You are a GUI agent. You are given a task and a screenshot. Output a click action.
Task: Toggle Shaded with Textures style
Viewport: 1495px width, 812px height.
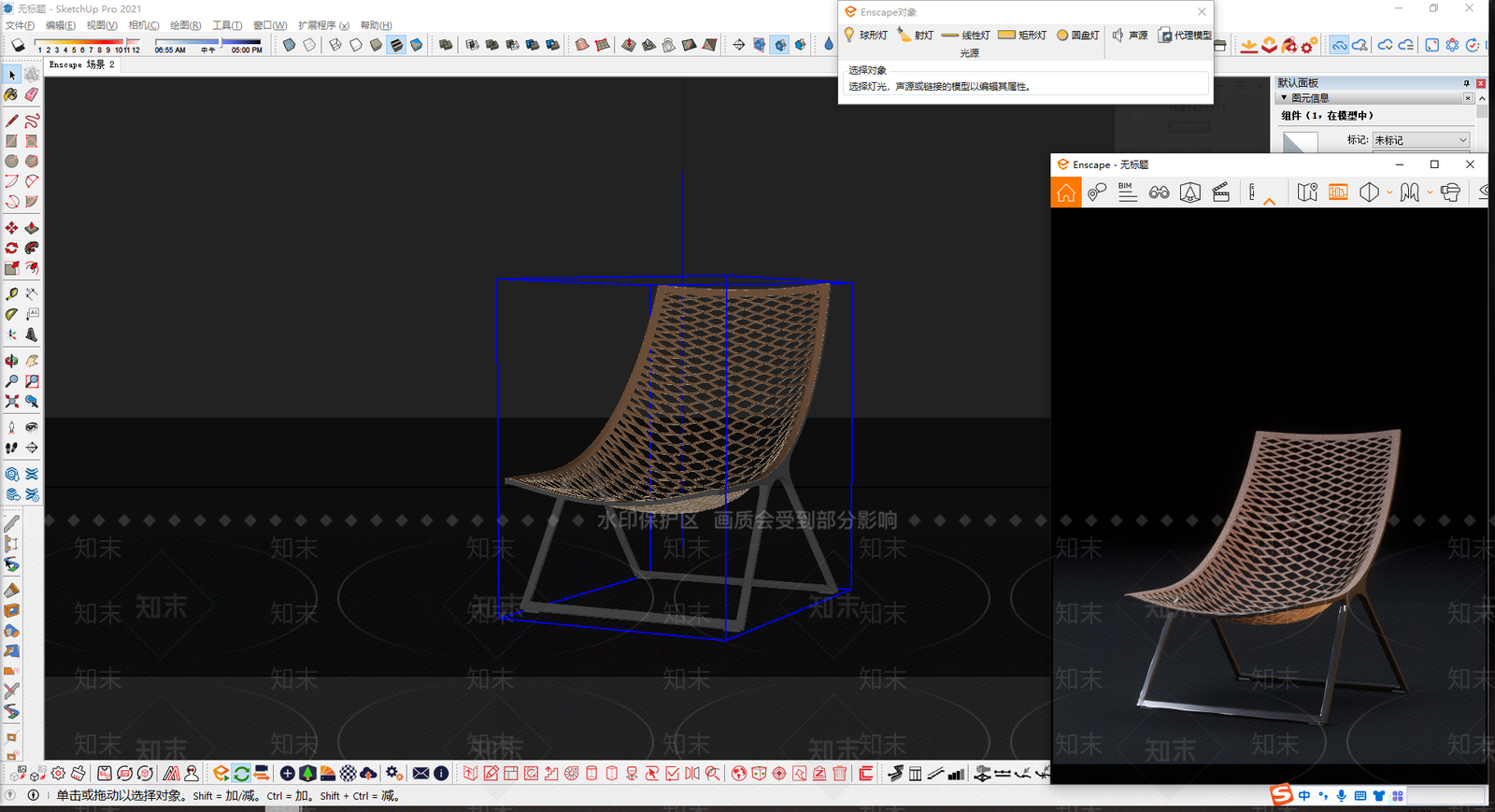pyautogui.click(x=396, y=45)
